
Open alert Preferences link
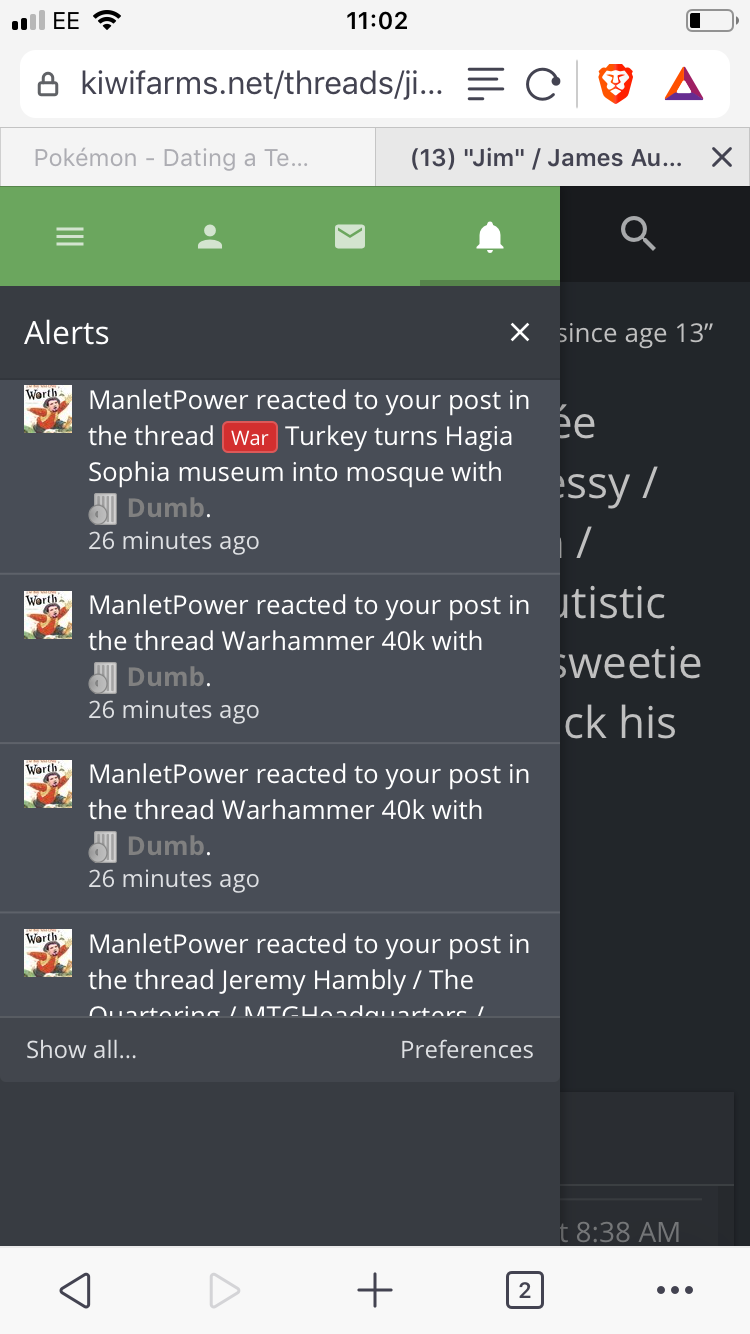(467, 1049)
